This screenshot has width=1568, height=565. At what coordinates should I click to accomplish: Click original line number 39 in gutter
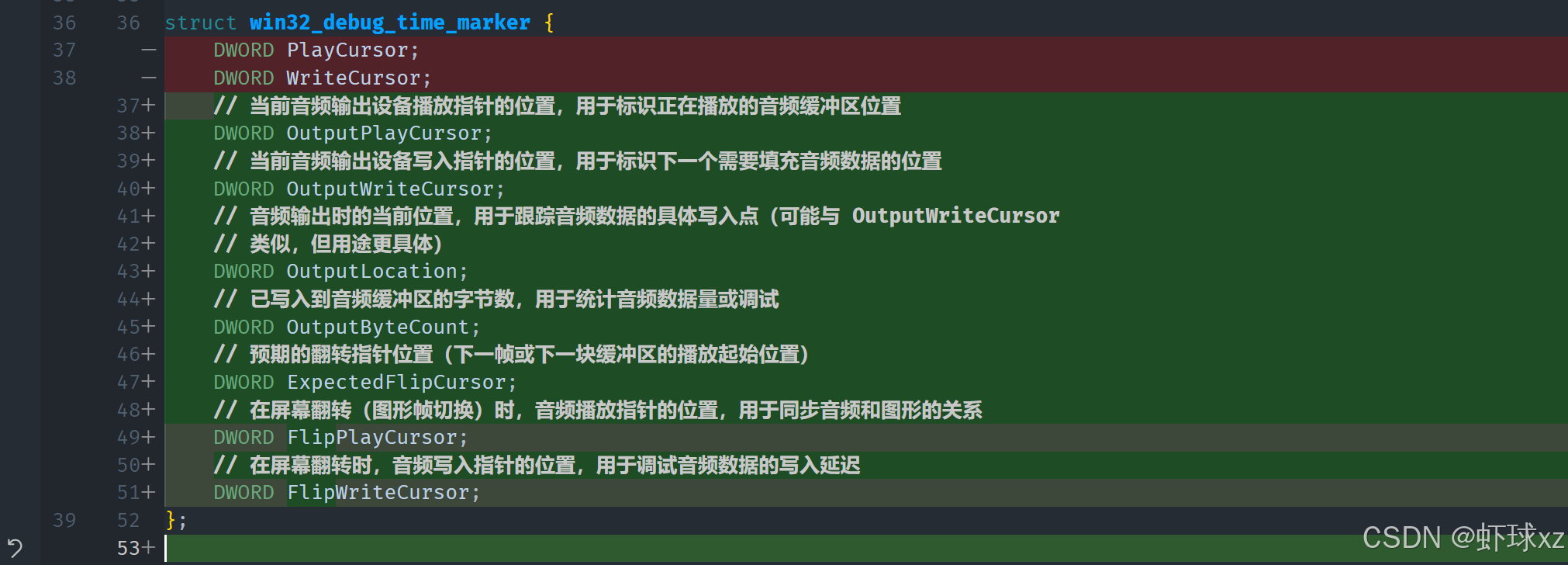click(x=64, y=521)
